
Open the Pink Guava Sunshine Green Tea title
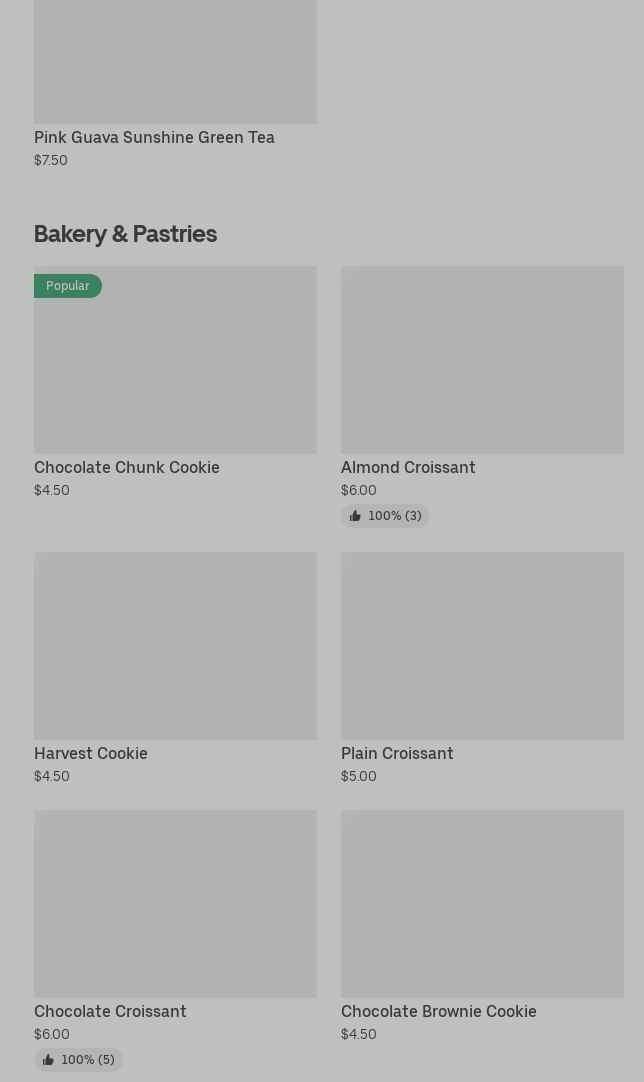pyautogui.click(x=154, y=137)
